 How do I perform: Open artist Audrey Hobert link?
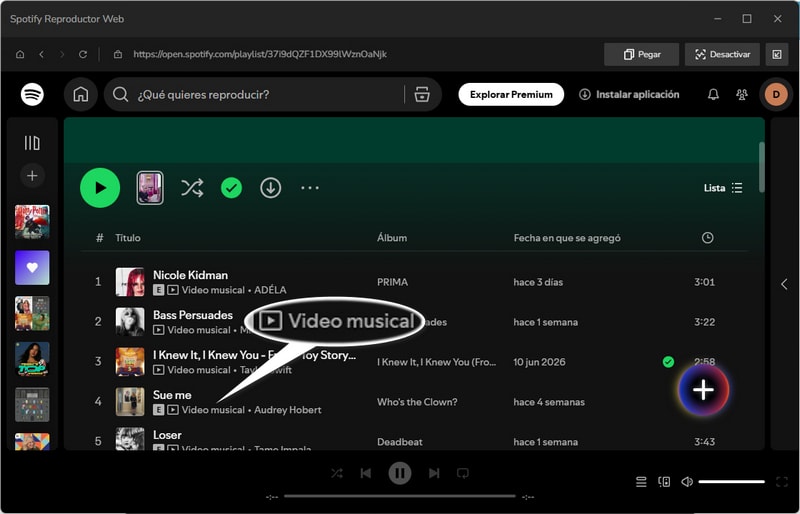pos(288,410)
